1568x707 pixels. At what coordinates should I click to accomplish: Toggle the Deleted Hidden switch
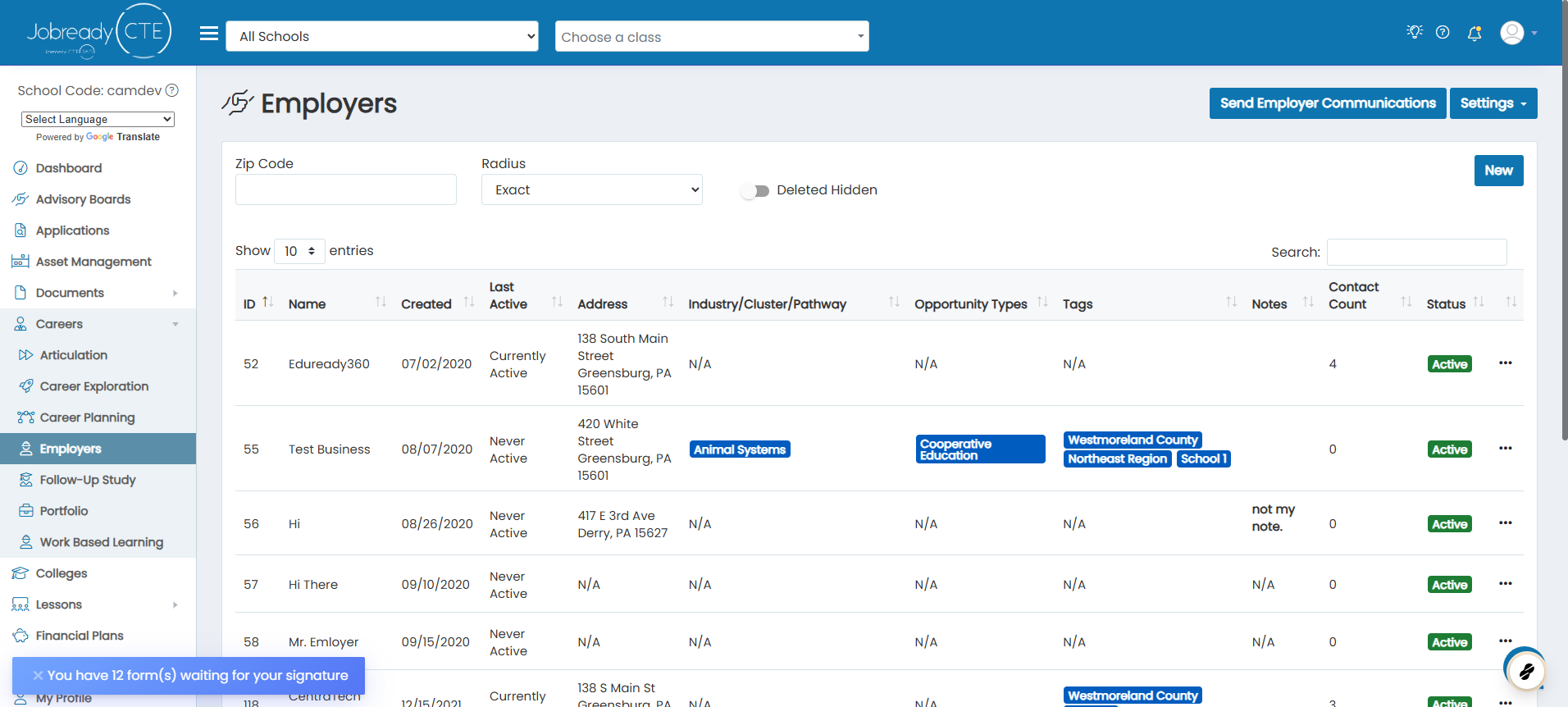755,190
